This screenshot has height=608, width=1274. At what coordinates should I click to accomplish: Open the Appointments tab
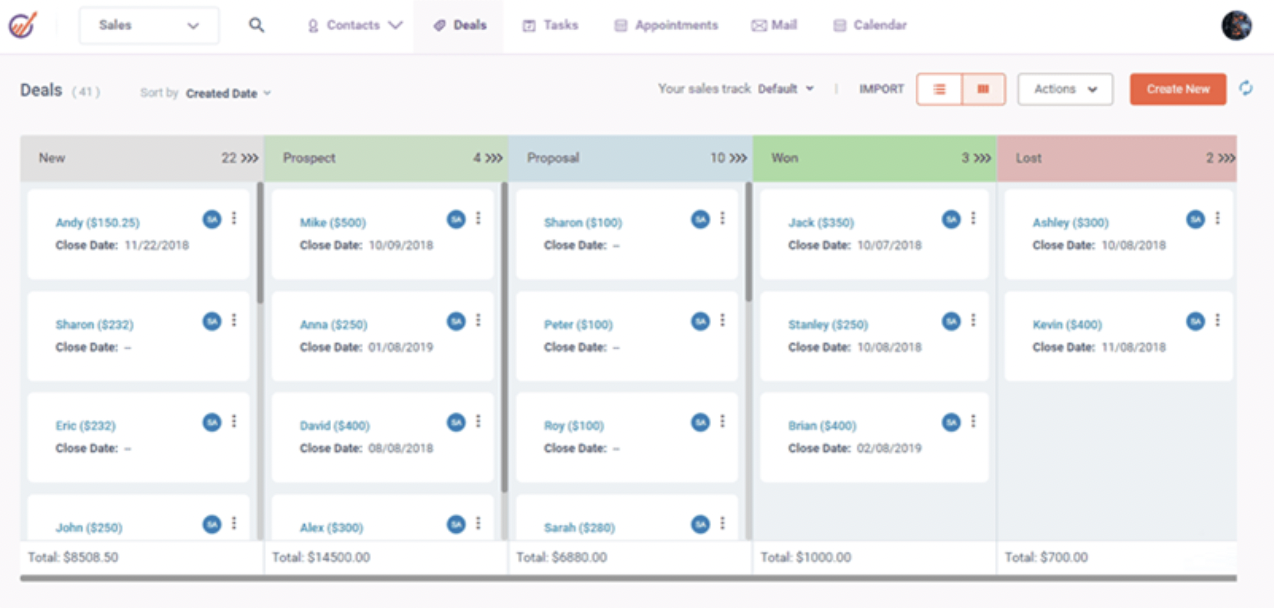pyautogui.click(x=666, y=26)
